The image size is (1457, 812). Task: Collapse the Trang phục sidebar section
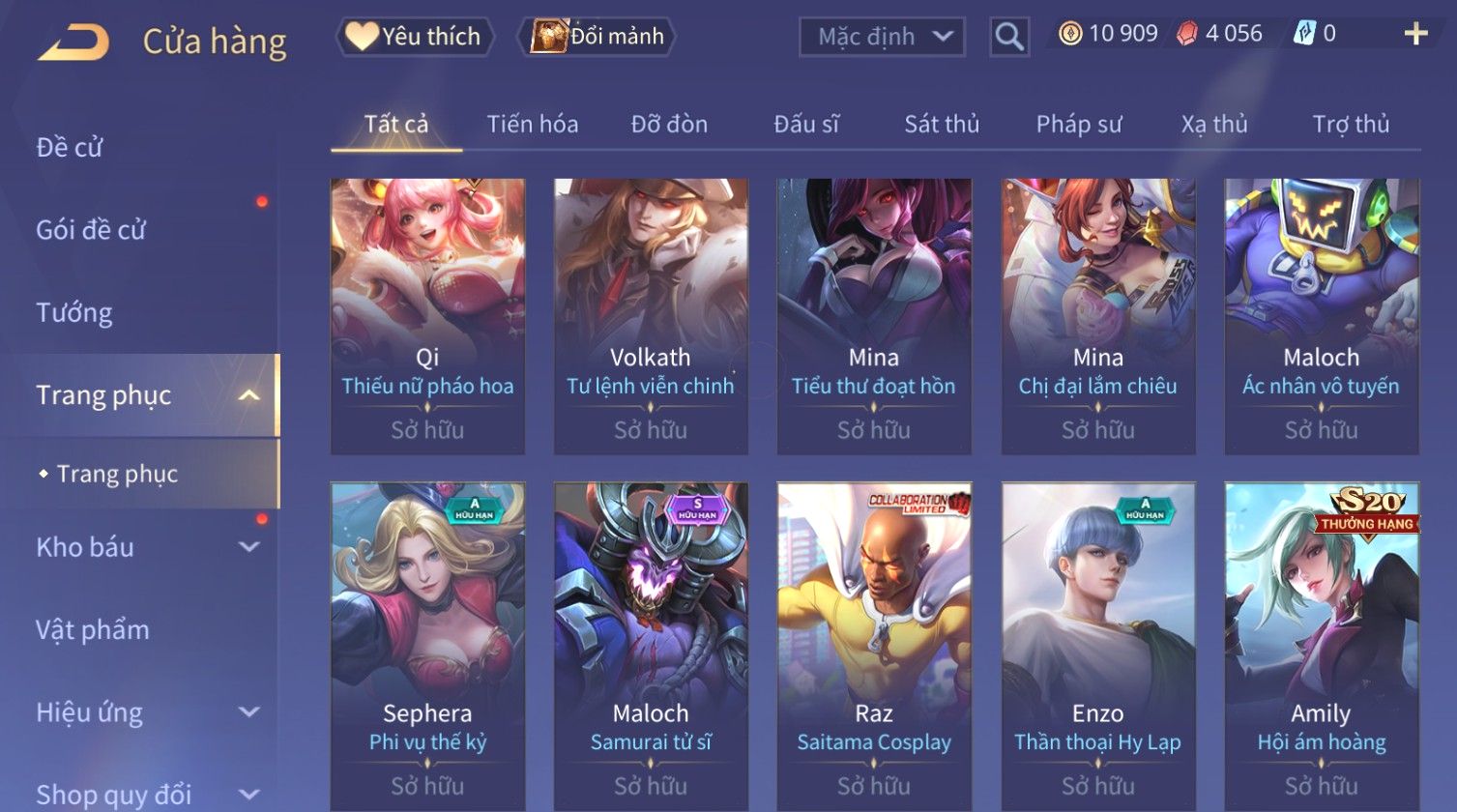click(248, 395)
